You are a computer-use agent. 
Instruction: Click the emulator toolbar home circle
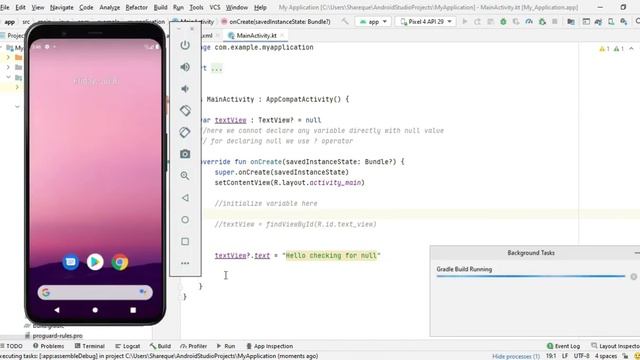[185, 220]
